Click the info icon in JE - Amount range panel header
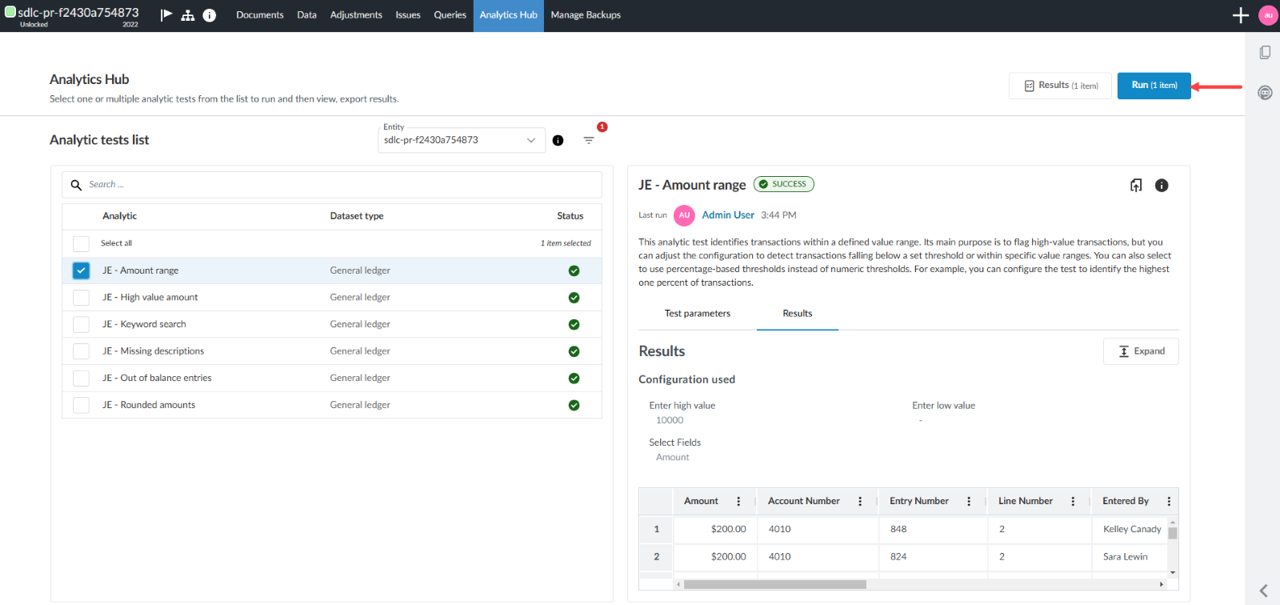The height and width of the screenshot is (605, 1280). click(x=1162, y=185)
